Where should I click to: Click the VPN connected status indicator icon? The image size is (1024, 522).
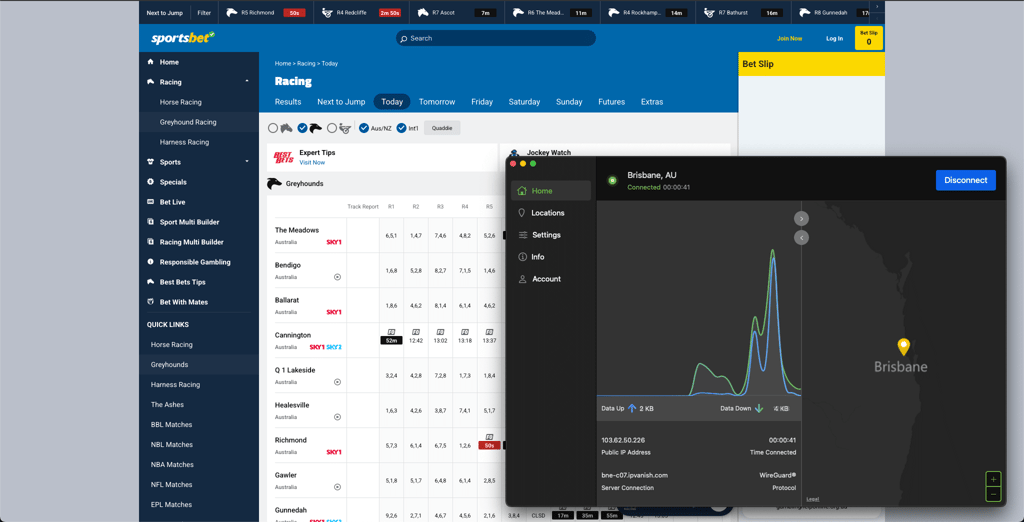(613, 180)
